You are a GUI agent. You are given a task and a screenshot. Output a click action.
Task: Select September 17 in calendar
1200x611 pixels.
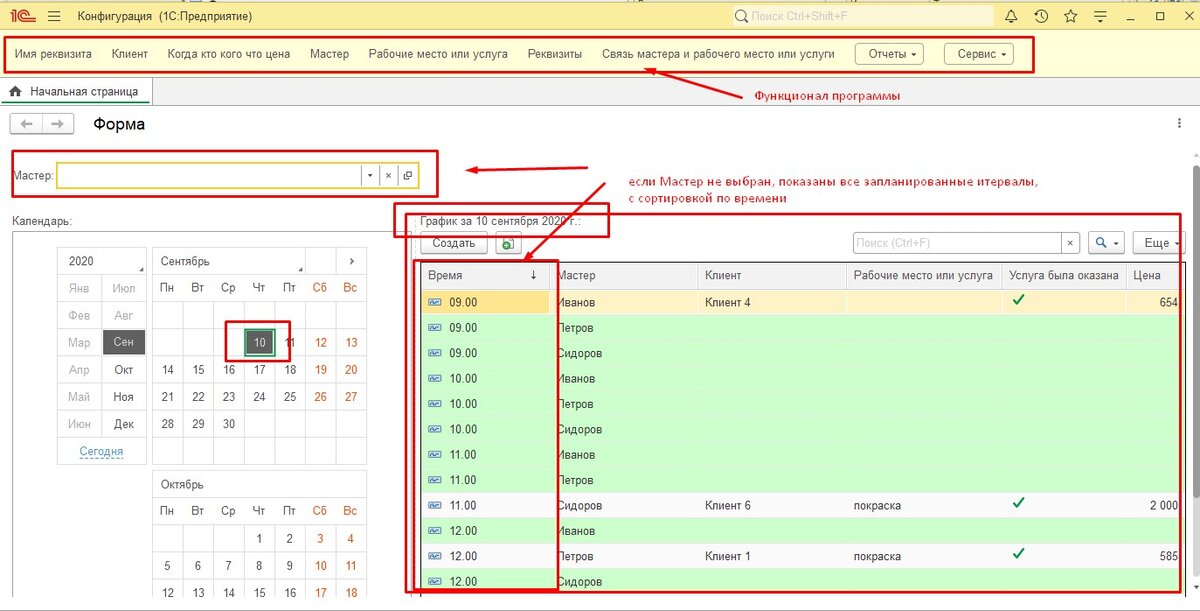coord(260,369)
